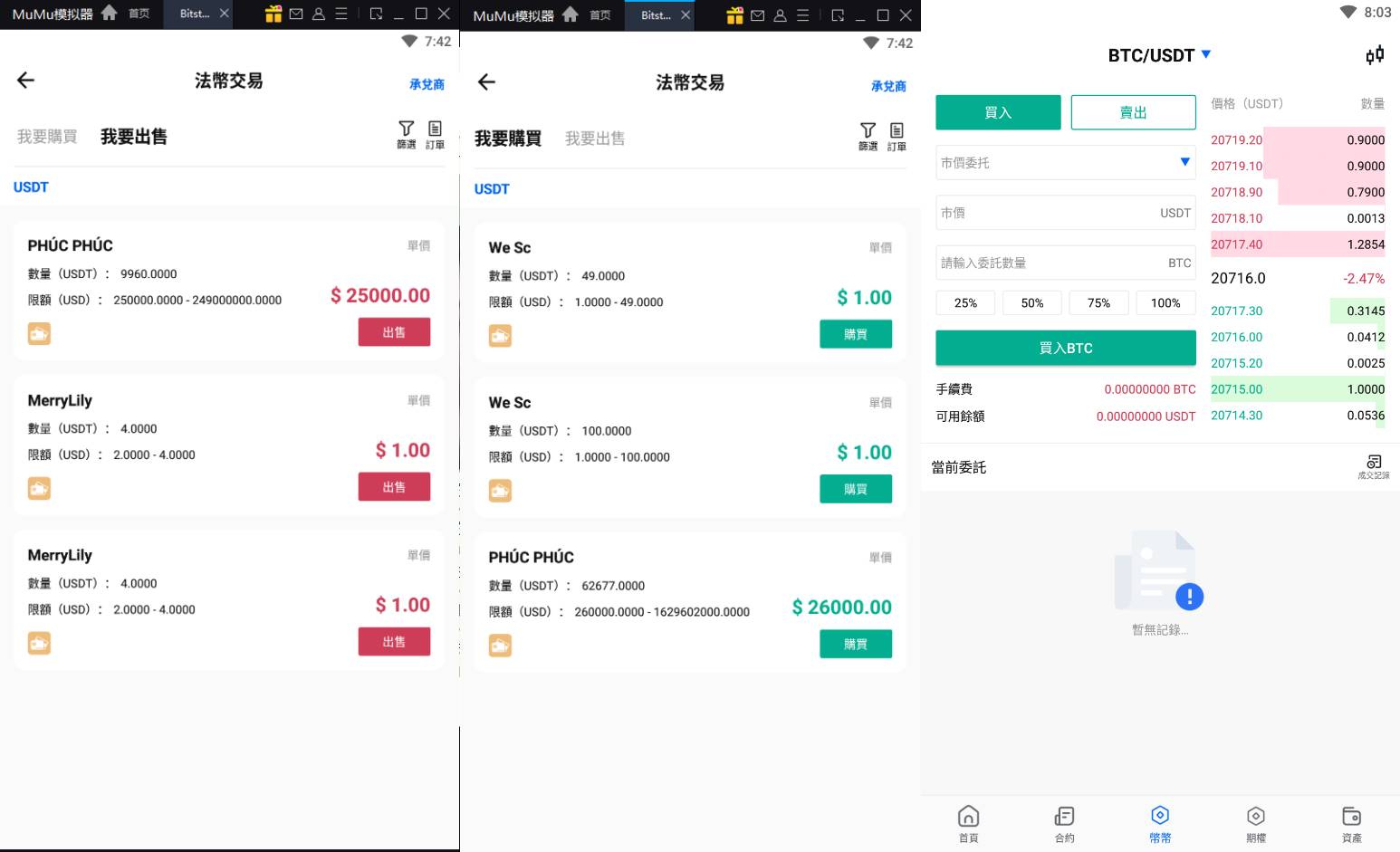This screenshot has height=852, width=1400.
Task: Go back using arrow in middle window
Action: pyautogui.click(x=486, y=82)
